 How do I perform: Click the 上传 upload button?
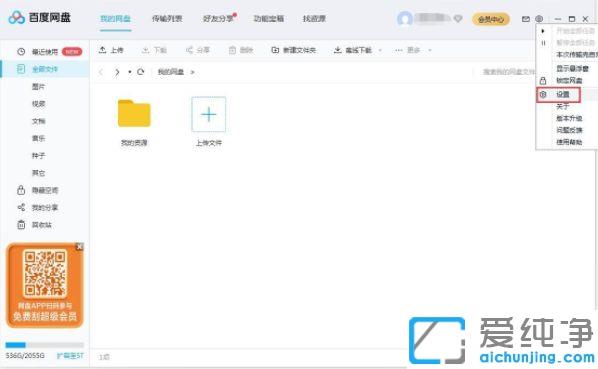(x=111, y=50)
